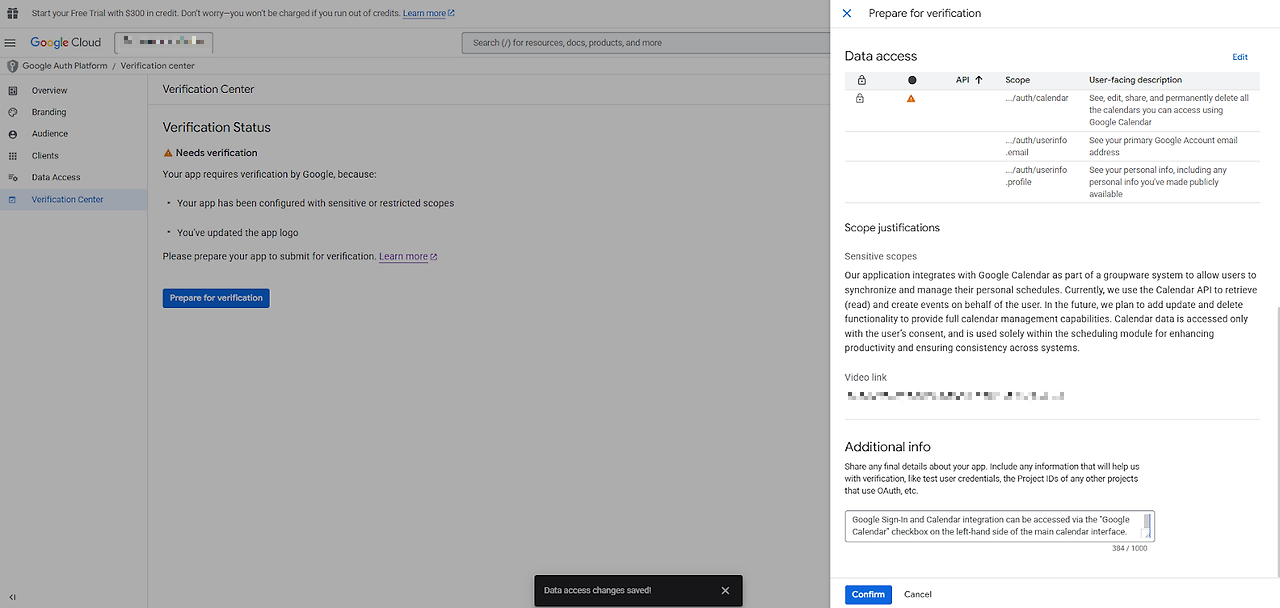Image resolution: width=1280 pixels, height=608 pixels.
Task: Click the Branding palette icon
Action: pyautogui.click(x=12, y=112)
